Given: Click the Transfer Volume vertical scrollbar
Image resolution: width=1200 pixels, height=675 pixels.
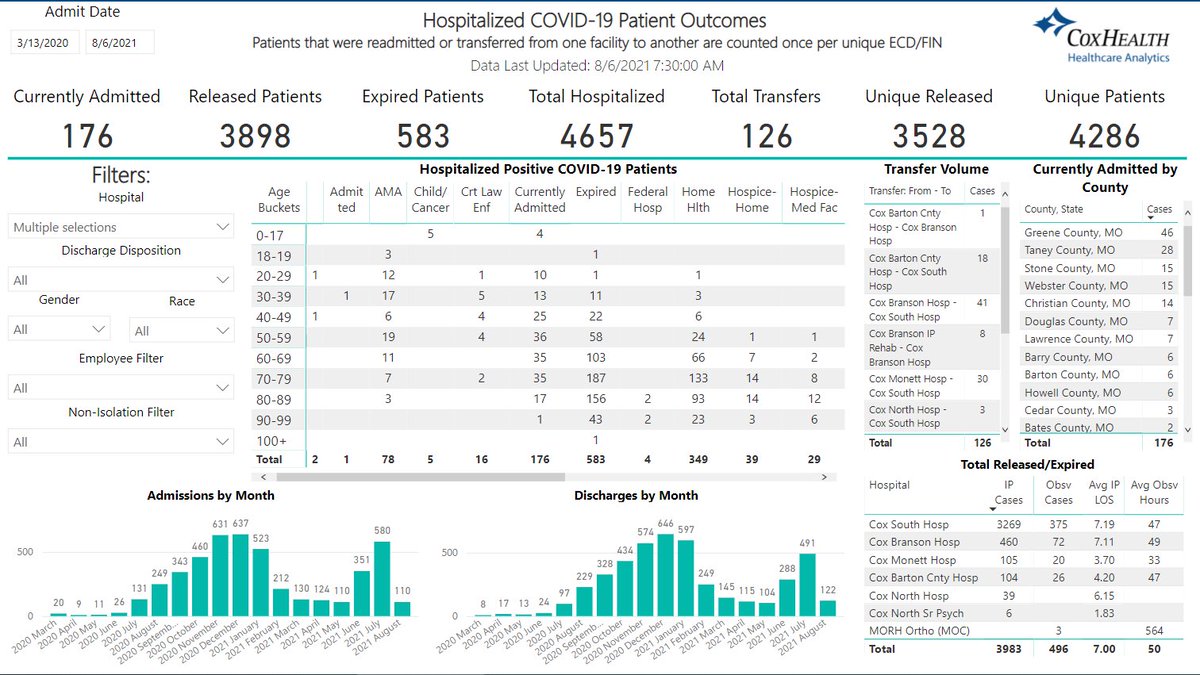Looking at the screenshot, I should [x=1007, y=270].
